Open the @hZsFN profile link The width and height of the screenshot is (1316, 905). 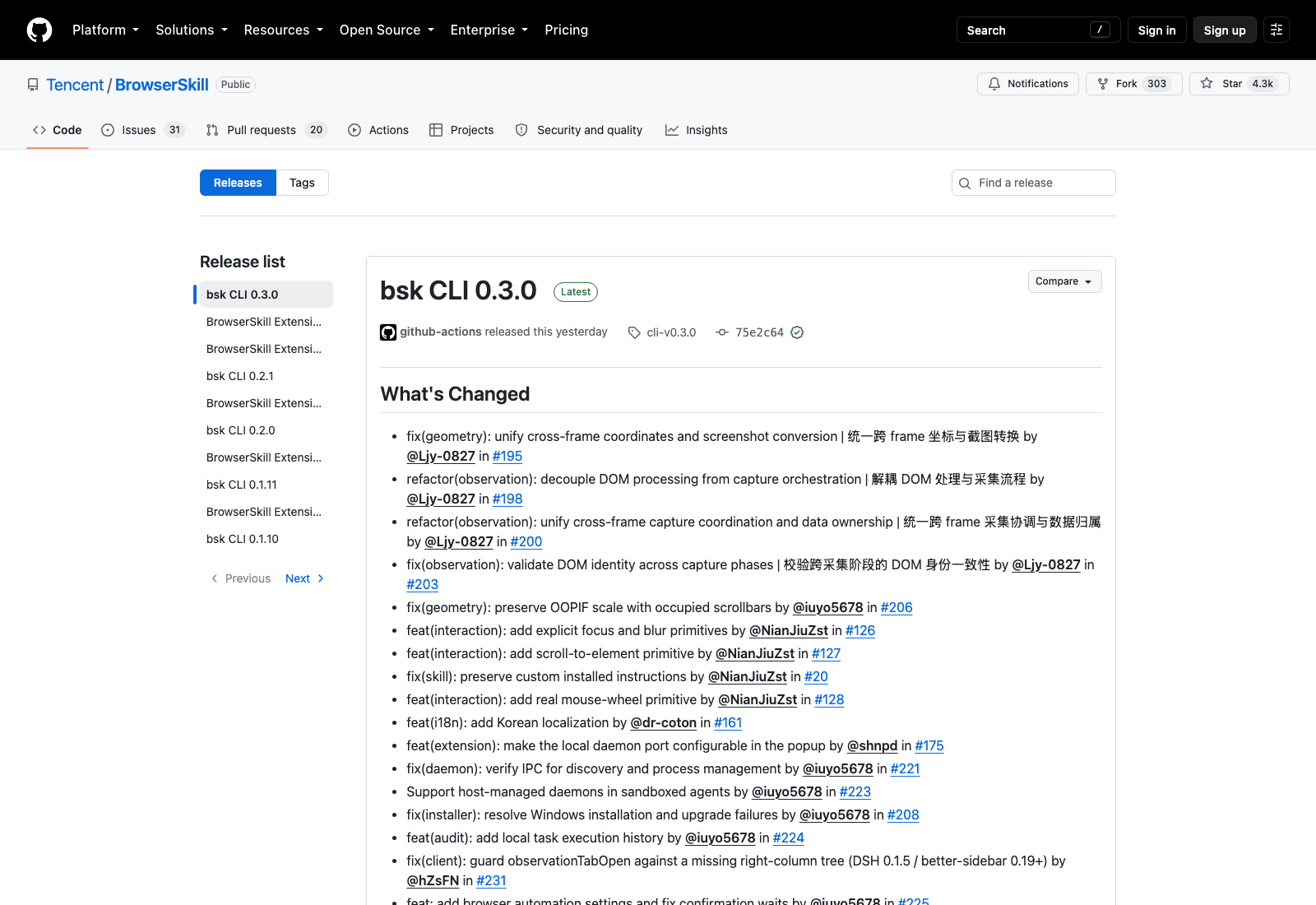433,880
